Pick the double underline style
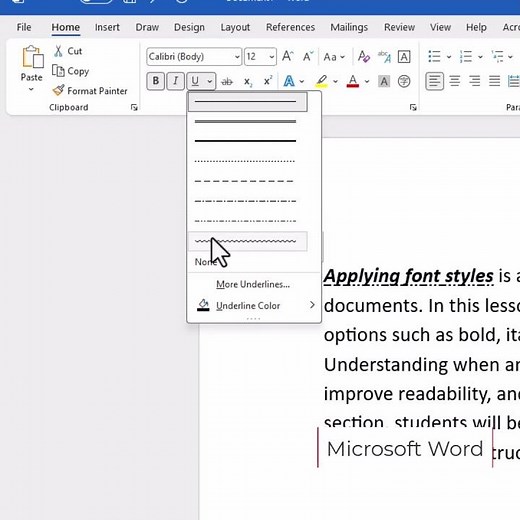 248,122
